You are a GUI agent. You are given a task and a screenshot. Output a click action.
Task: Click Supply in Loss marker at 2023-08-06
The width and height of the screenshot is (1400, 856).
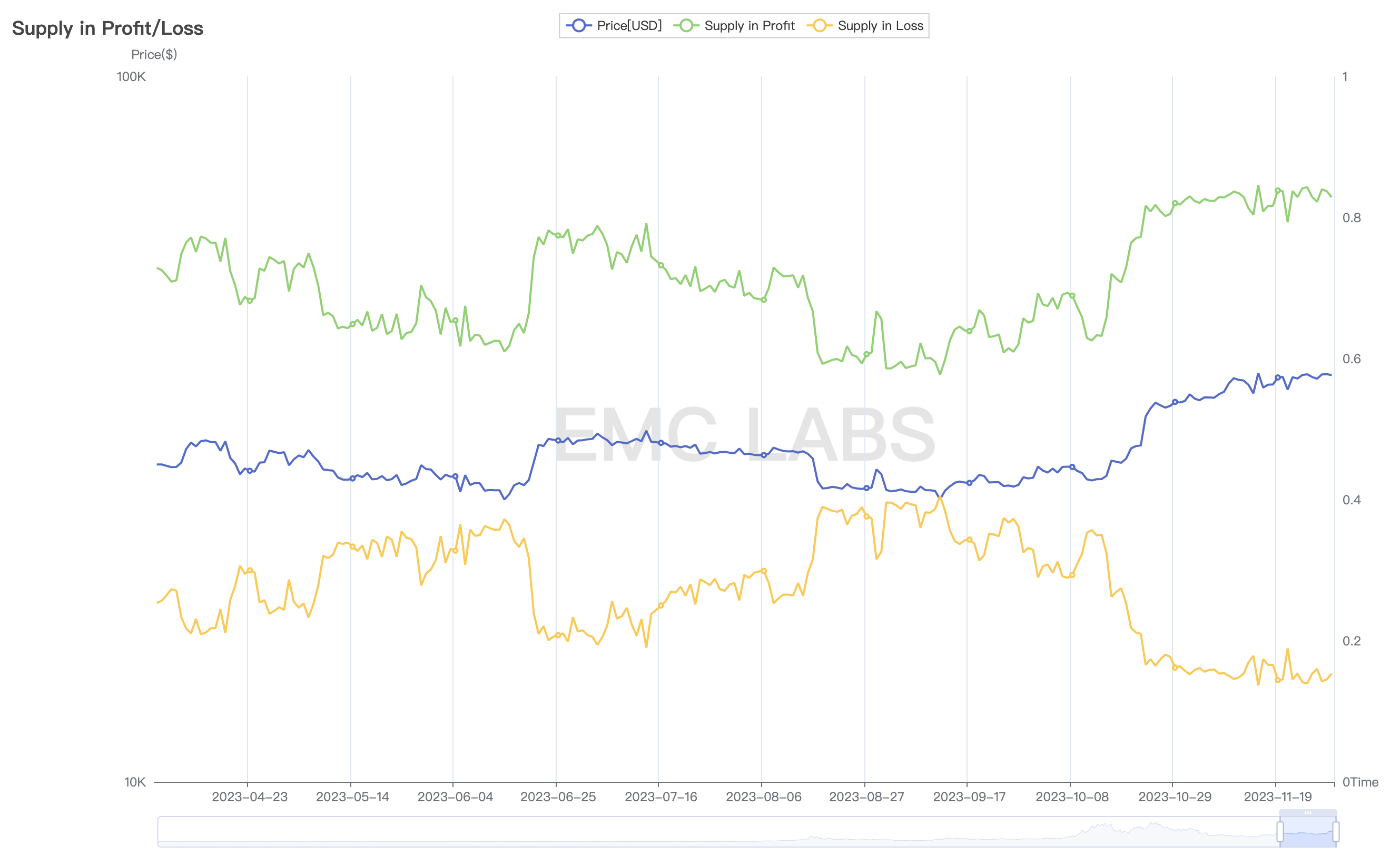[764, 571]
